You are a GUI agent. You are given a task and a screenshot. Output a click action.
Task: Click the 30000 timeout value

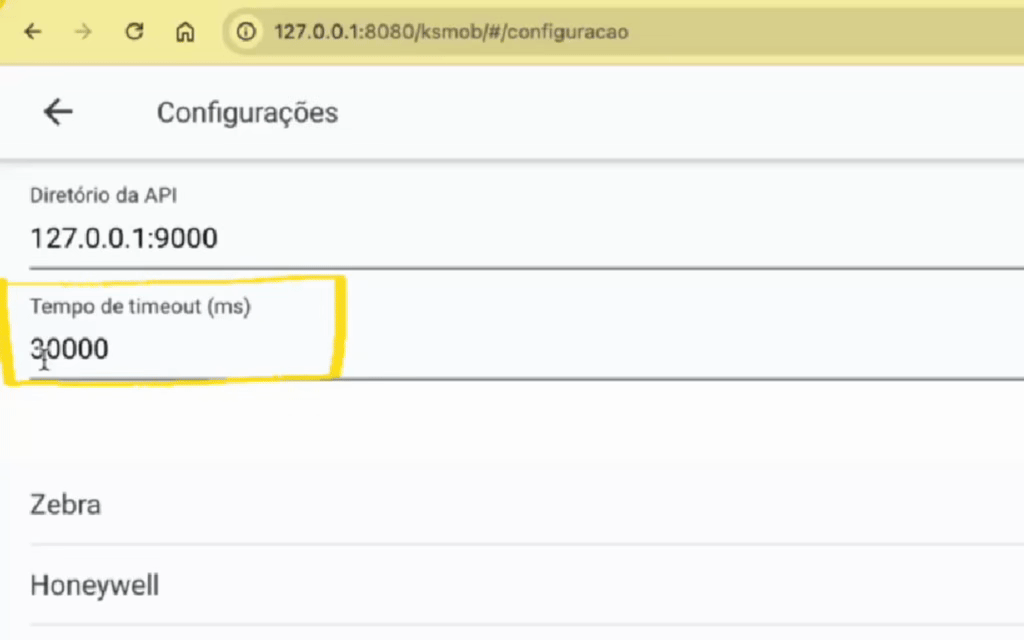[x=70, y=349]
